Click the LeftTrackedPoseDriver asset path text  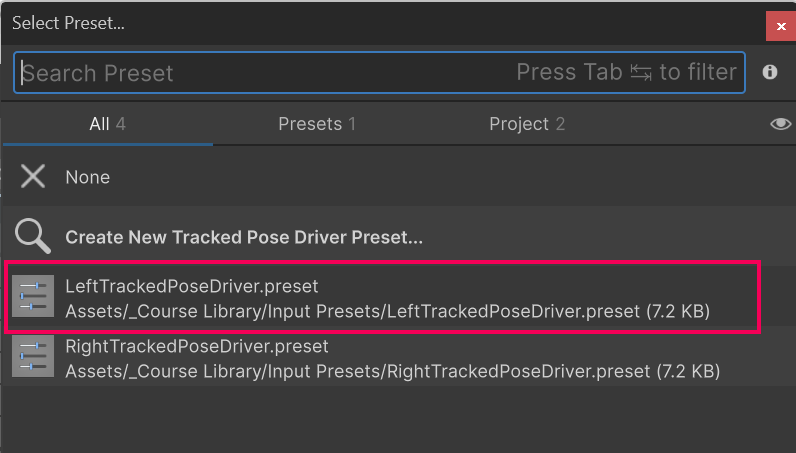pyautogui.click(x=387, y=311)
